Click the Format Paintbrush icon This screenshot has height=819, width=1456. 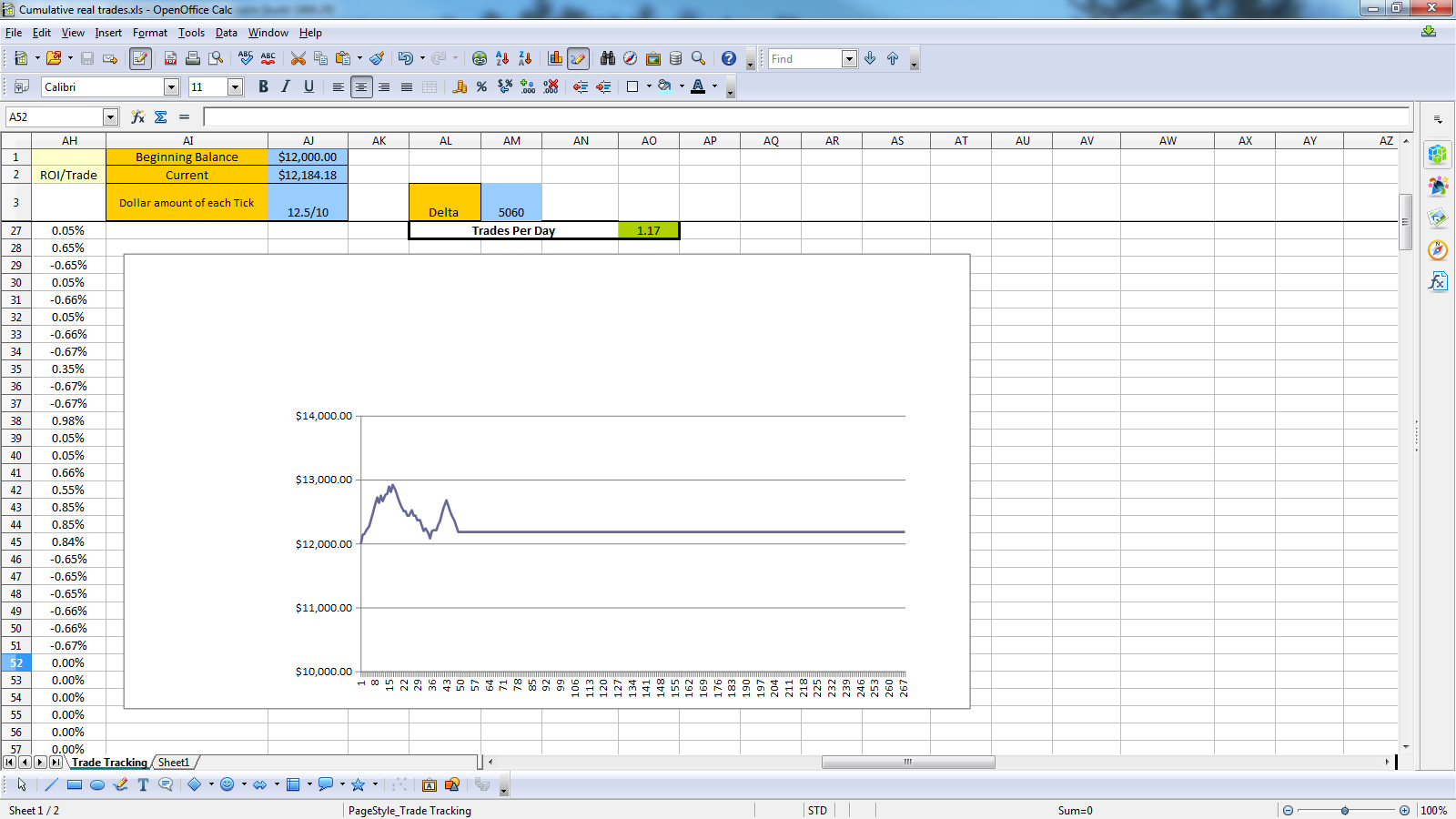click(377, 58)
